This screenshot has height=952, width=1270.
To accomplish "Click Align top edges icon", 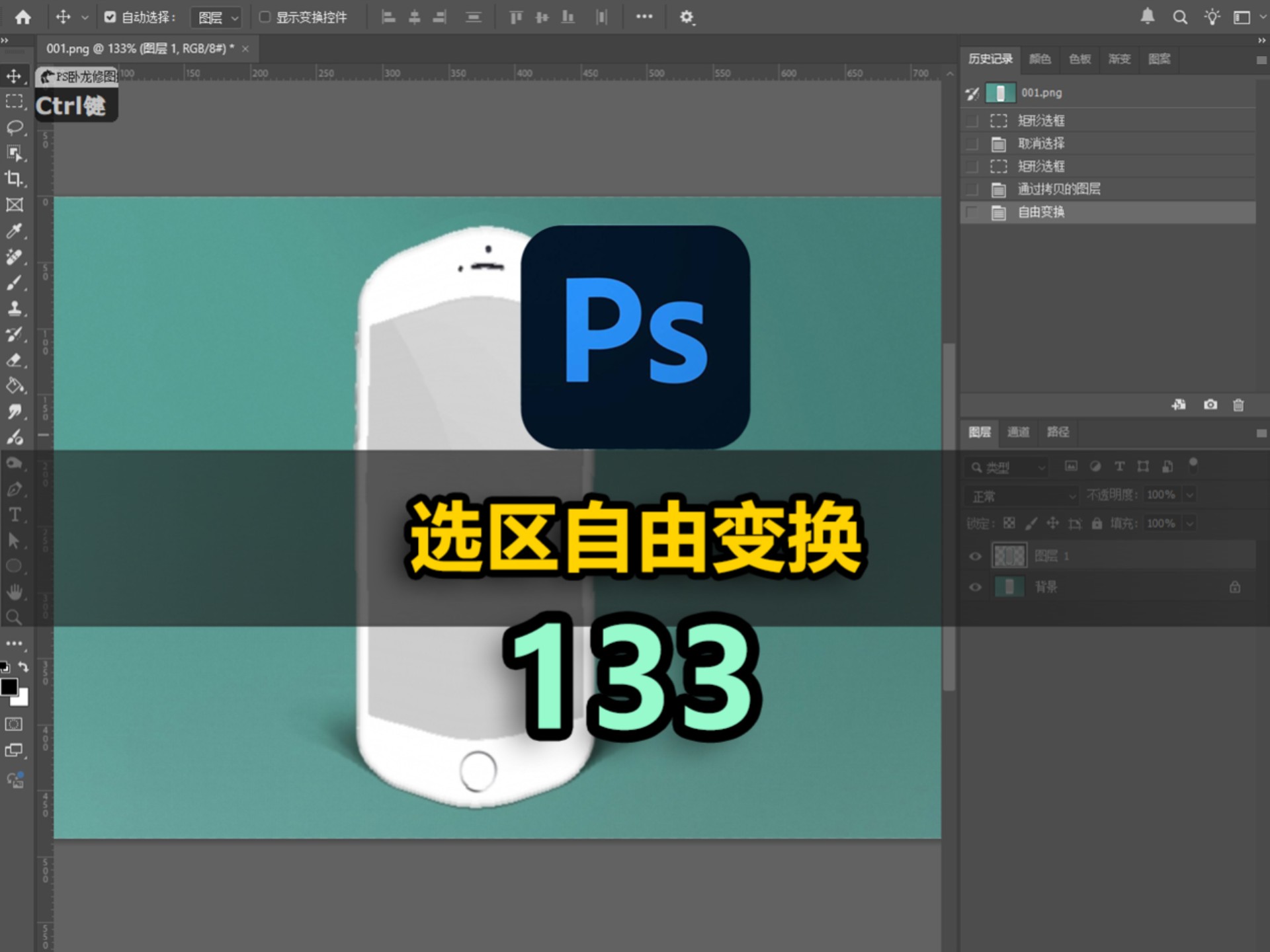I will 516,17.
